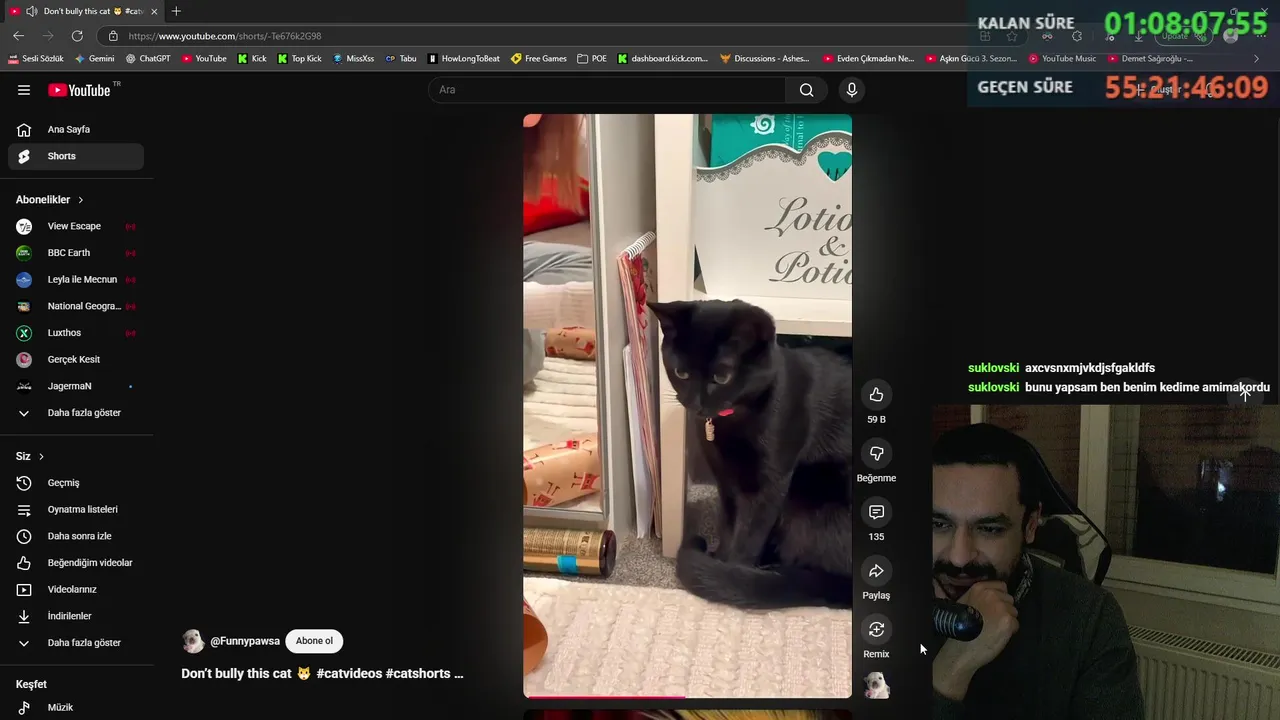Open the Sesli Sözlük bookmark
Screen dimensions: 1280x720
(x=35, y=59)
